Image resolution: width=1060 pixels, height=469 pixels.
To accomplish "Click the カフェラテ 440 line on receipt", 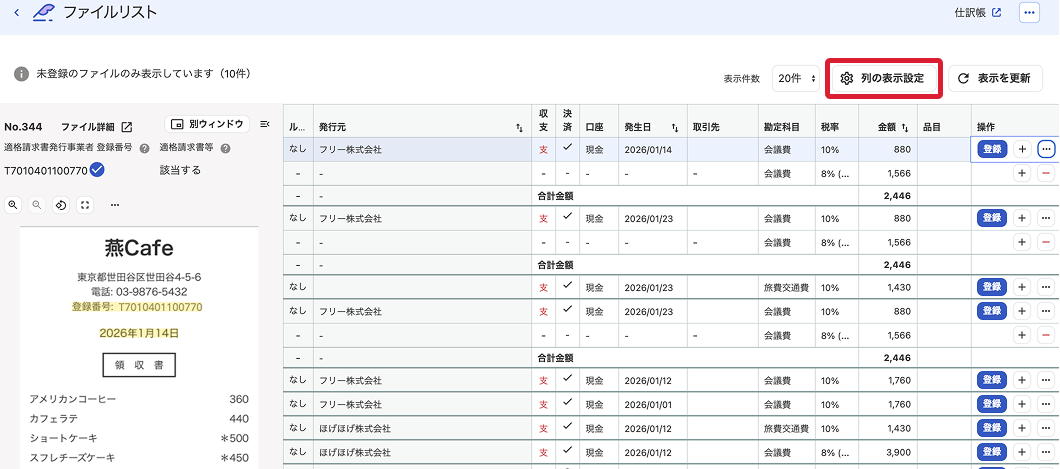I will pos(139,418).
